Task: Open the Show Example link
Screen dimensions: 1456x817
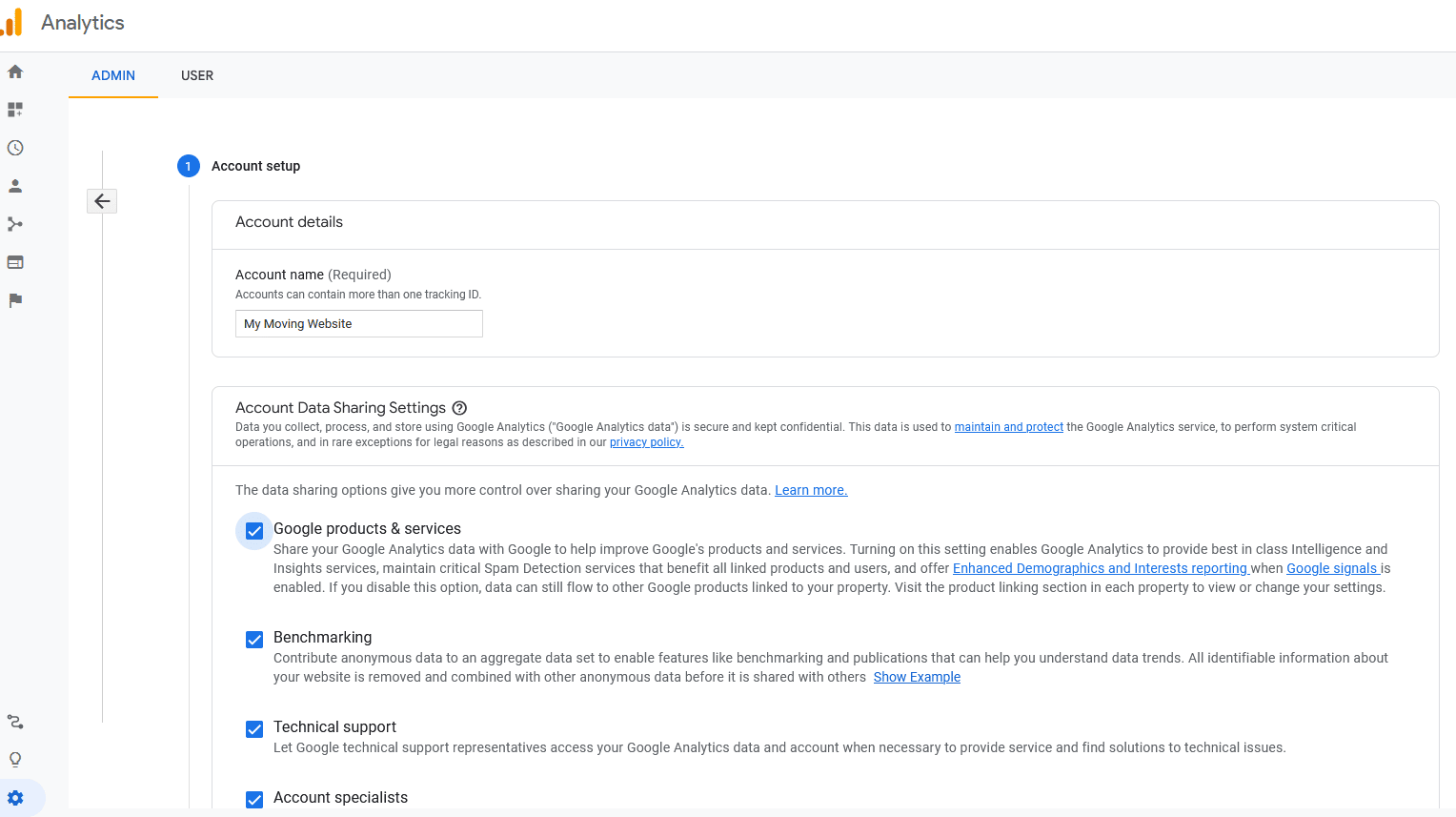Action: pyautogui.click(x=917, y=677)
